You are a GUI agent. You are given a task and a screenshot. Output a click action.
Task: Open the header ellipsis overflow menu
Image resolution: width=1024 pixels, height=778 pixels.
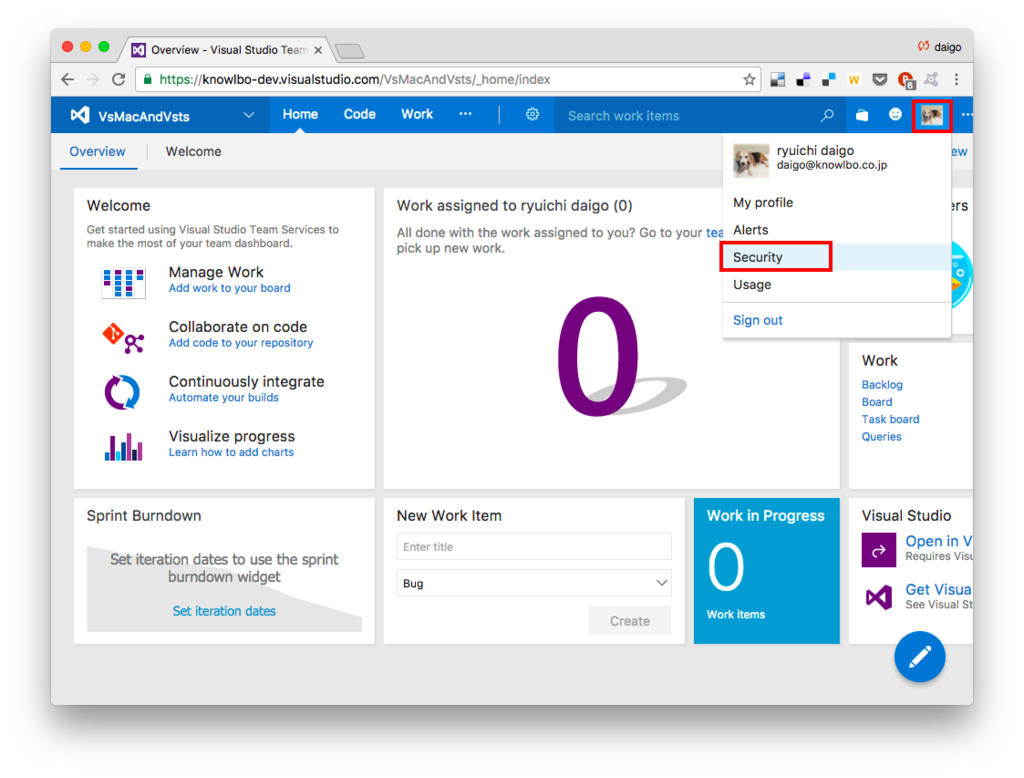coord(966,115)
